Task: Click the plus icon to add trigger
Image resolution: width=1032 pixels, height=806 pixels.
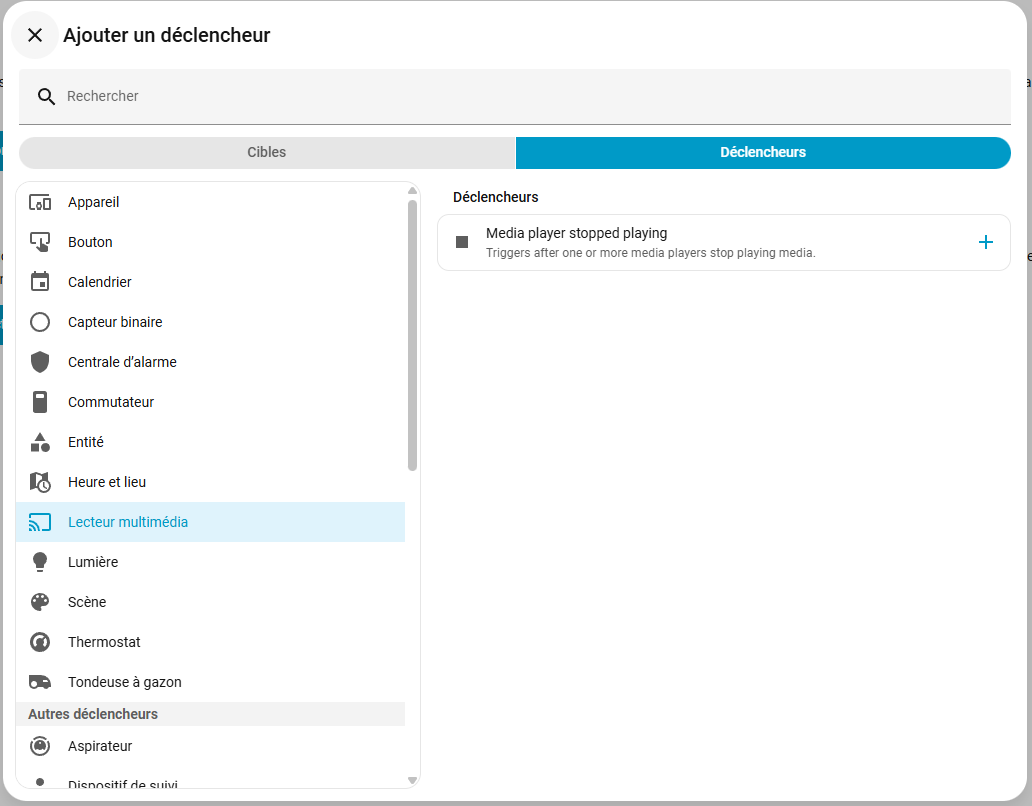Action: click(x=985, y=242)
